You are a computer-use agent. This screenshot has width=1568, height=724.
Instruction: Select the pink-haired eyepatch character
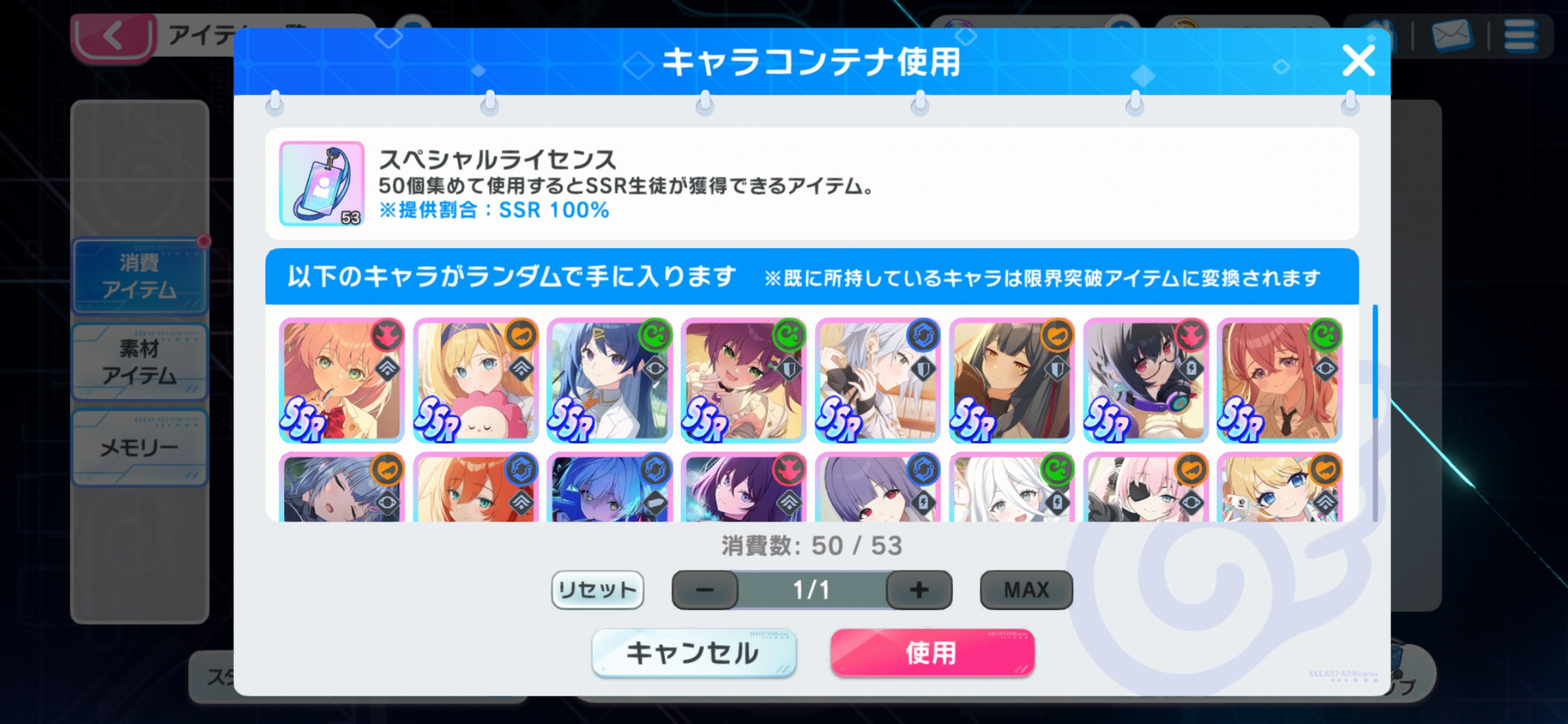point(1146,487)
